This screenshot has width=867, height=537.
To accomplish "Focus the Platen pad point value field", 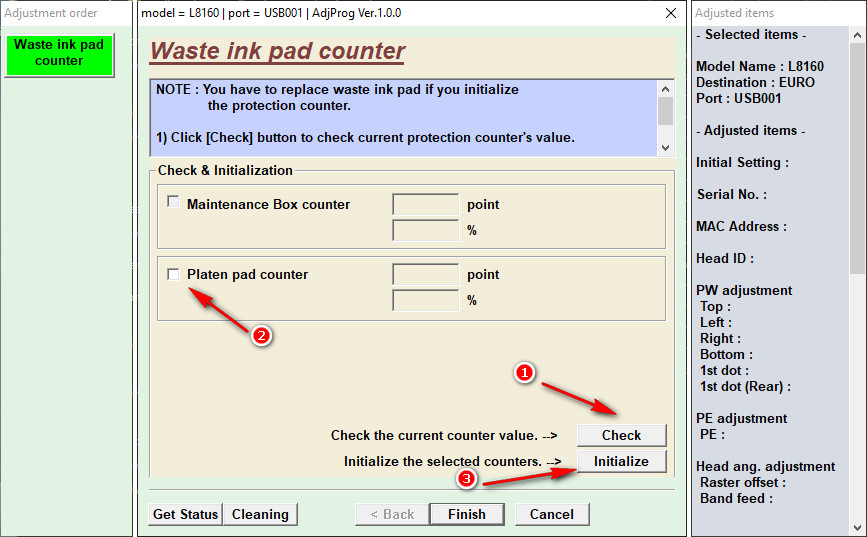I will (425, 275).
